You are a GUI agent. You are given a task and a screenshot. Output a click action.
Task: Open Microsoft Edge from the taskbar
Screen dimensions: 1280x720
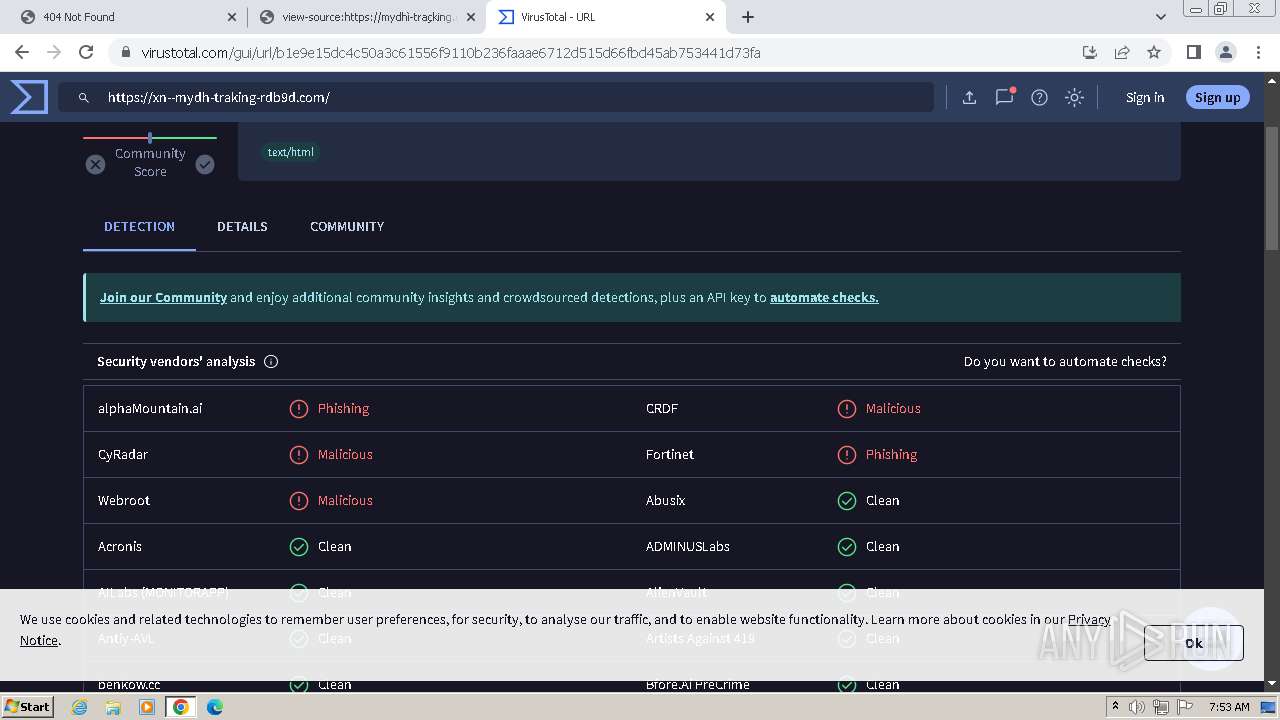(x=215, y=707)
